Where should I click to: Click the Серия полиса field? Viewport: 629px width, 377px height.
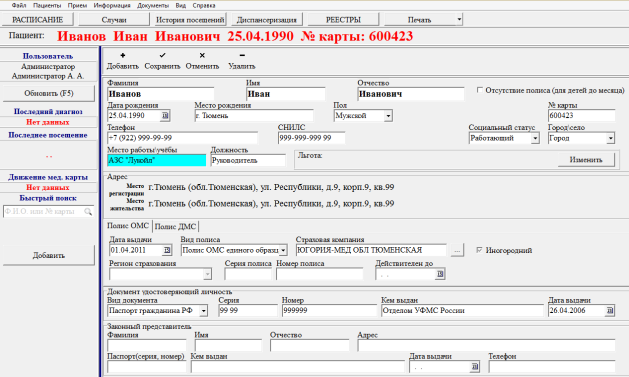[x=248, y=274]
